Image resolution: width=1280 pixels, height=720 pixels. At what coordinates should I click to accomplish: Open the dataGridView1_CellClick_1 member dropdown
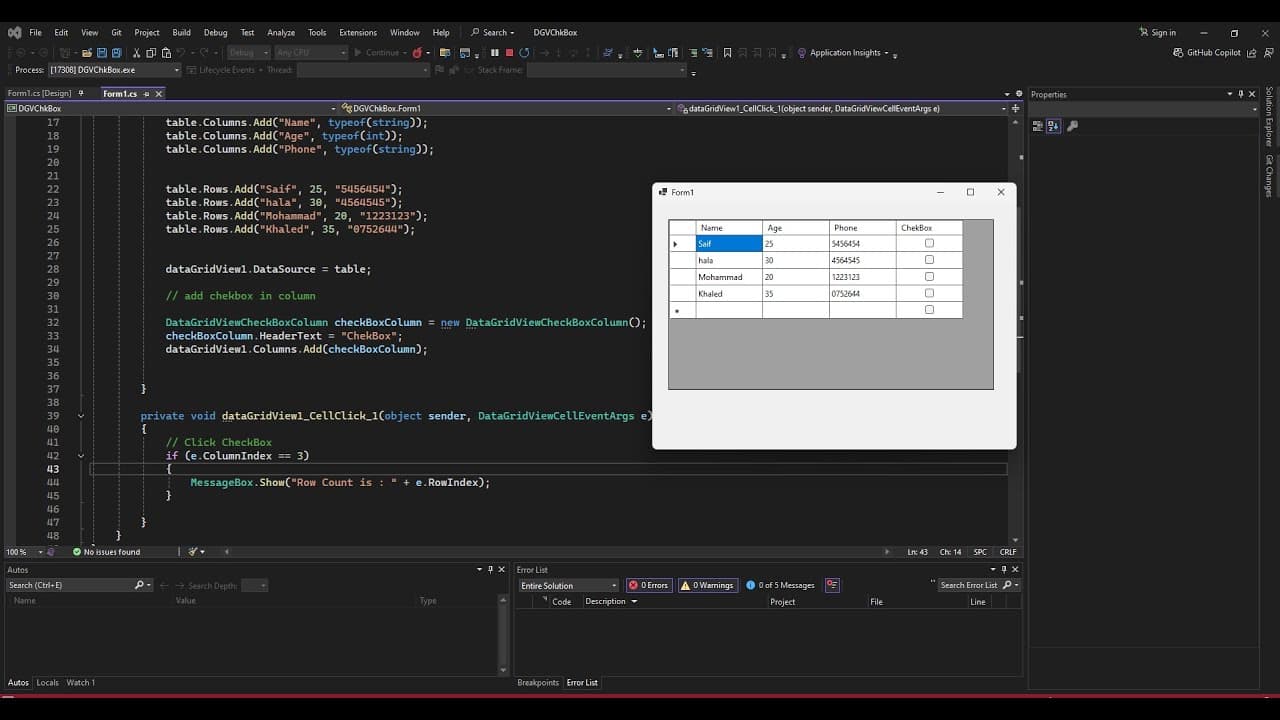[840, 108]
